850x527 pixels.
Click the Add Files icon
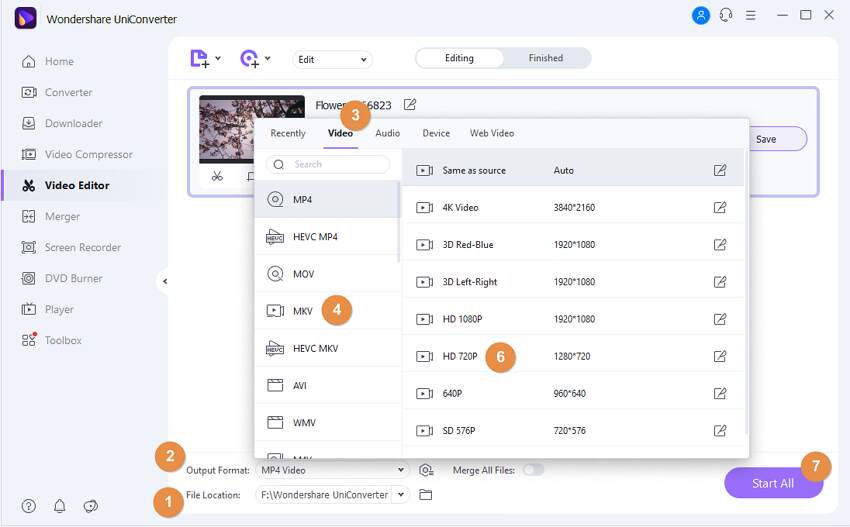(x=199, y=59)
